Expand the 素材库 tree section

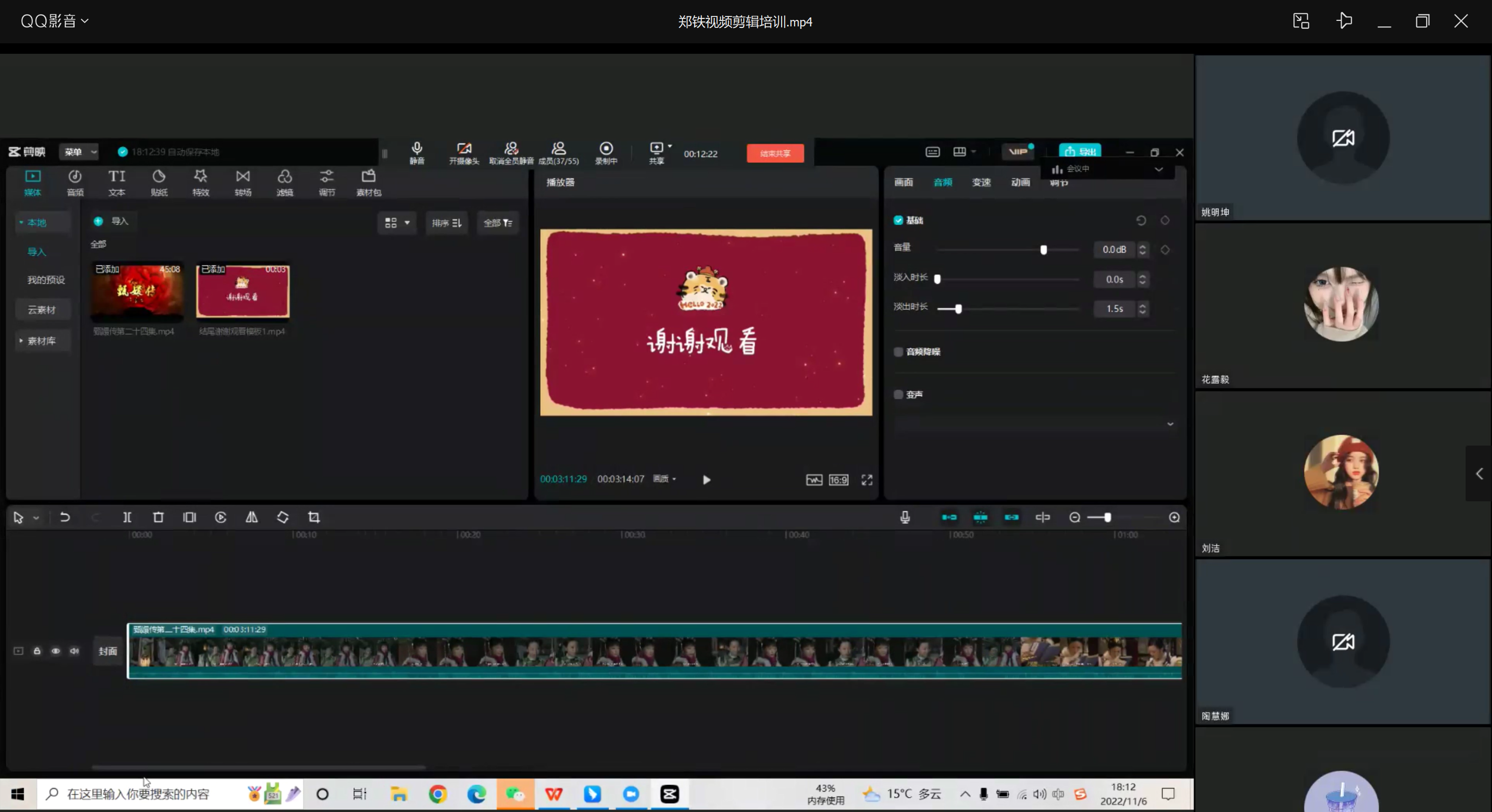pos(21,341)
